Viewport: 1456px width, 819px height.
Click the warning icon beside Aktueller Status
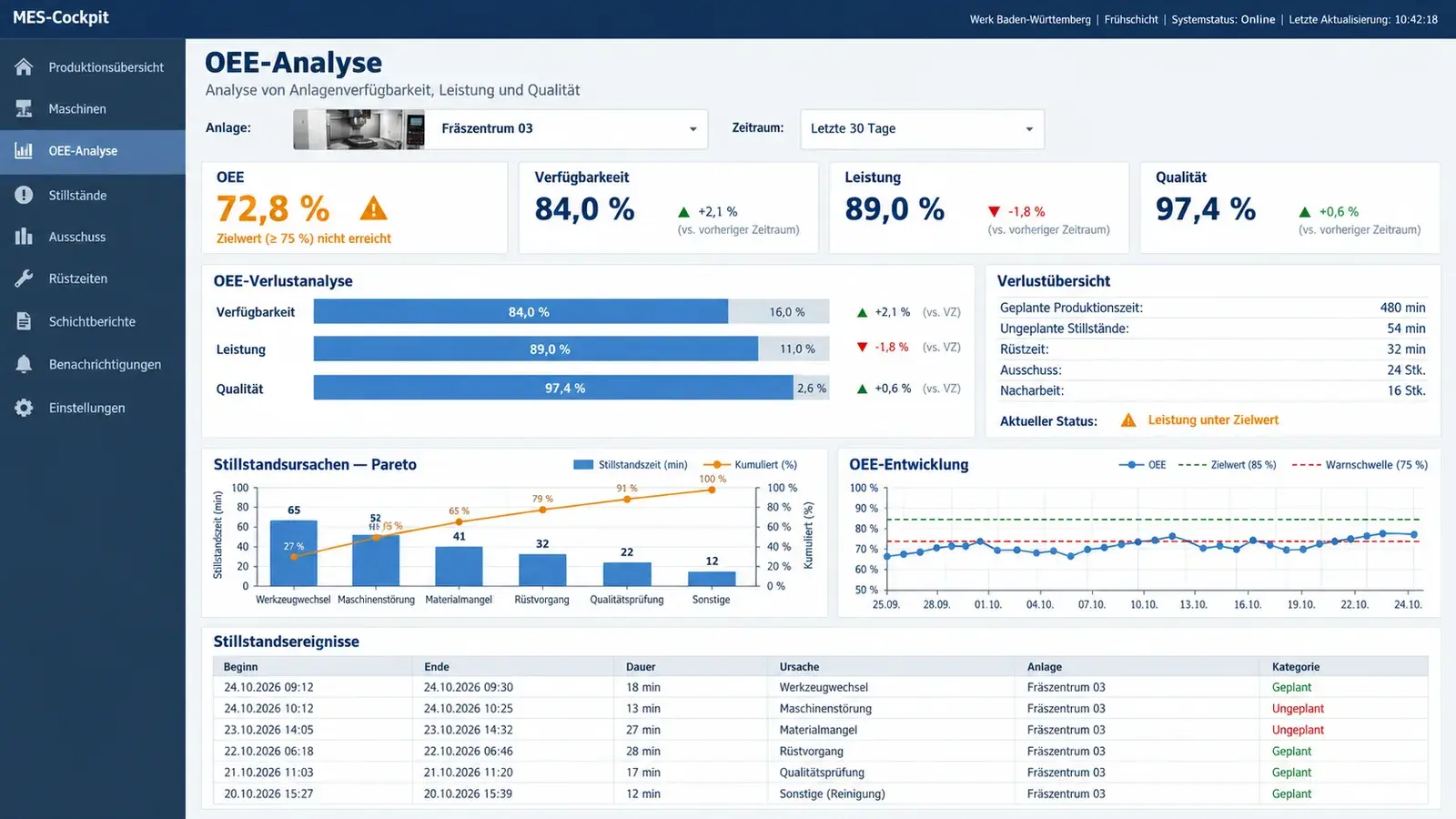click(1128, 420)
